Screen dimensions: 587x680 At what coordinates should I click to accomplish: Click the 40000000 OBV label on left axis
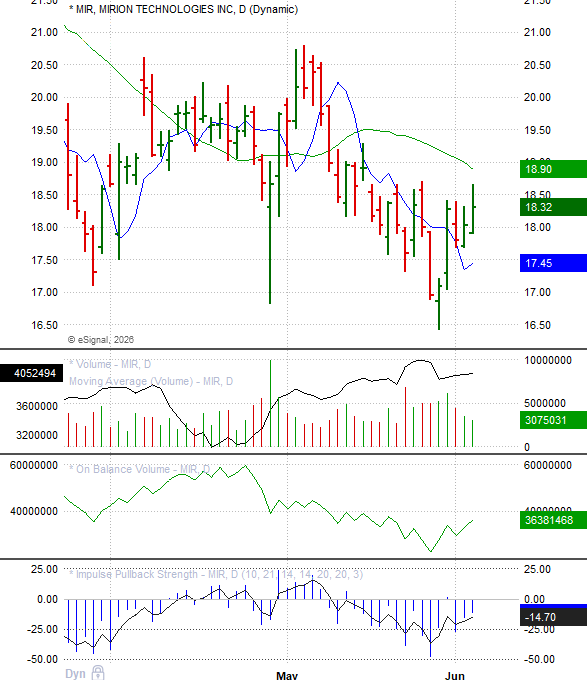click(34, 511)
